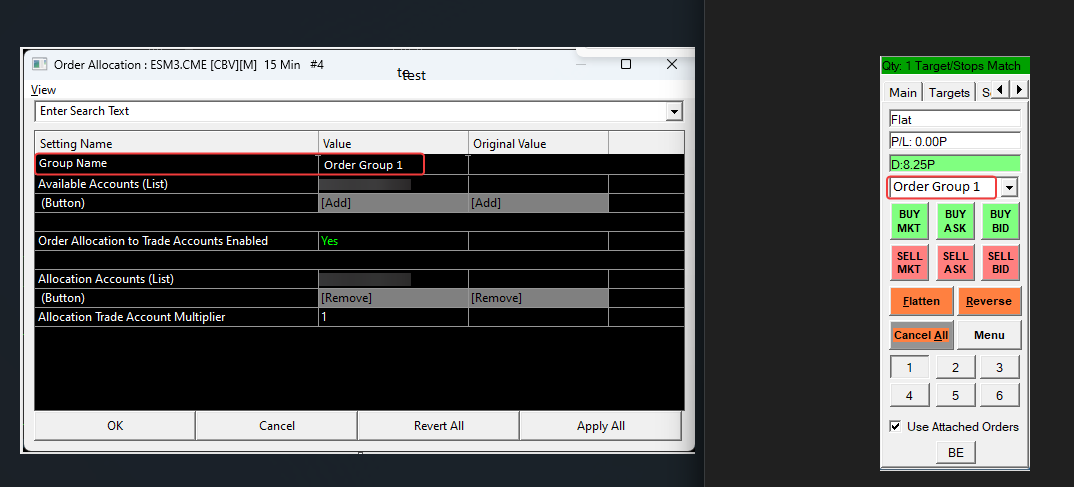Click the Flat position field
The height and width of the screenshot is (487, 1074).
pyautogui.click(x=955, y=119)
